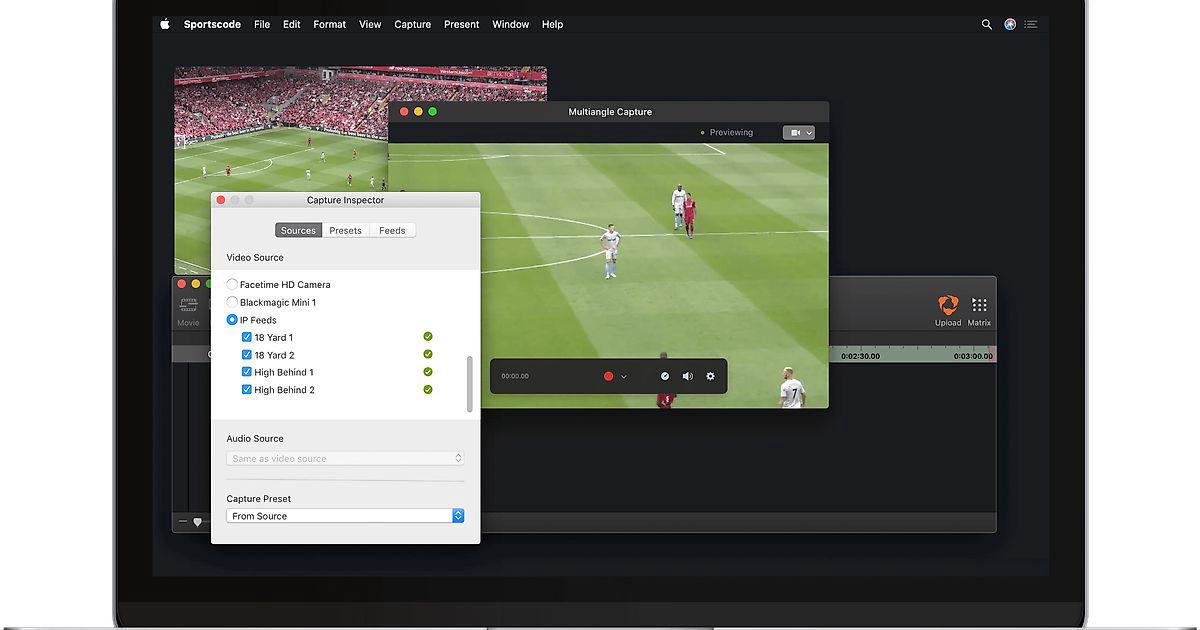1200x630 pixels.
Task: Switch to the Sources tab
Action: pos(298,230)
